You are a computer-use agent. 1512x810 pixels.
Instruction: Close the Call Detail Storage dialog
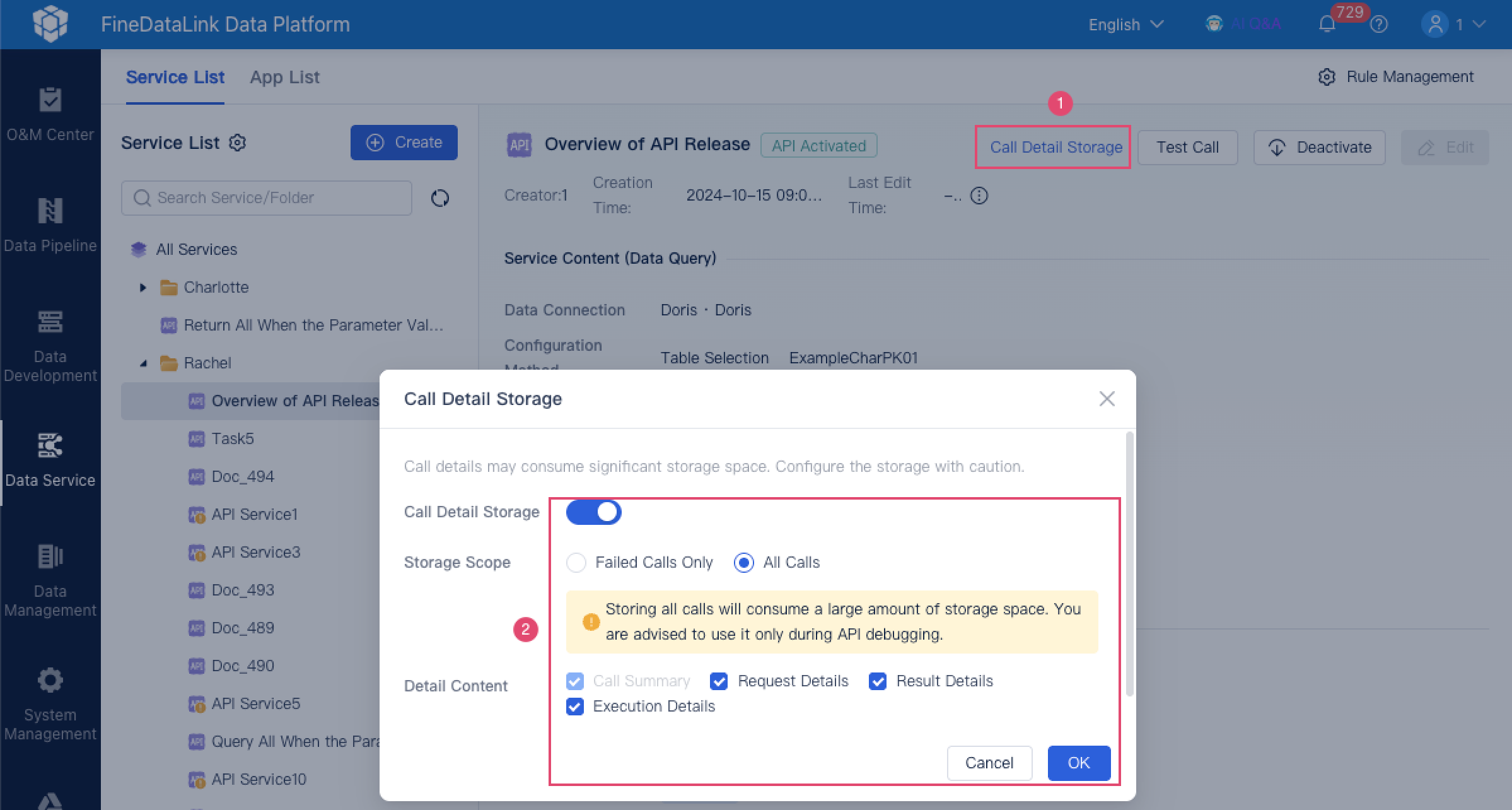click(1107, 399)
